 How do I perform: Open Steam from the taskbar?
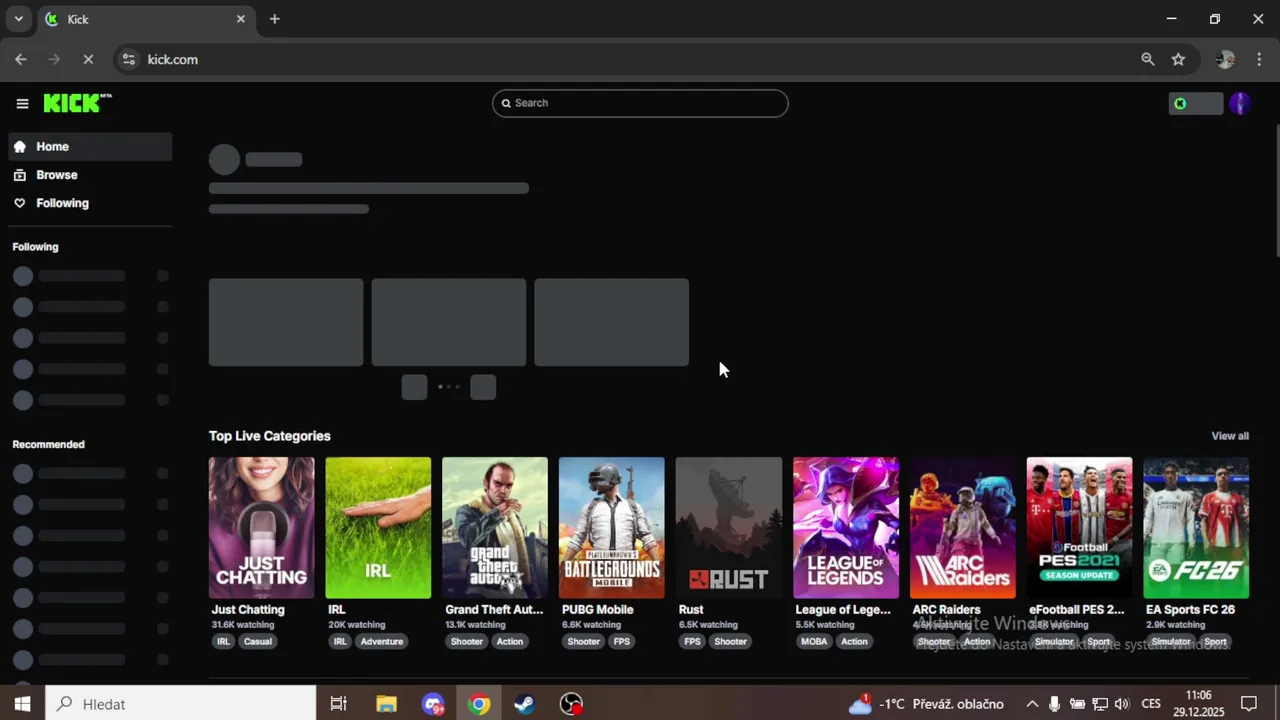click(x=524, y=704)
